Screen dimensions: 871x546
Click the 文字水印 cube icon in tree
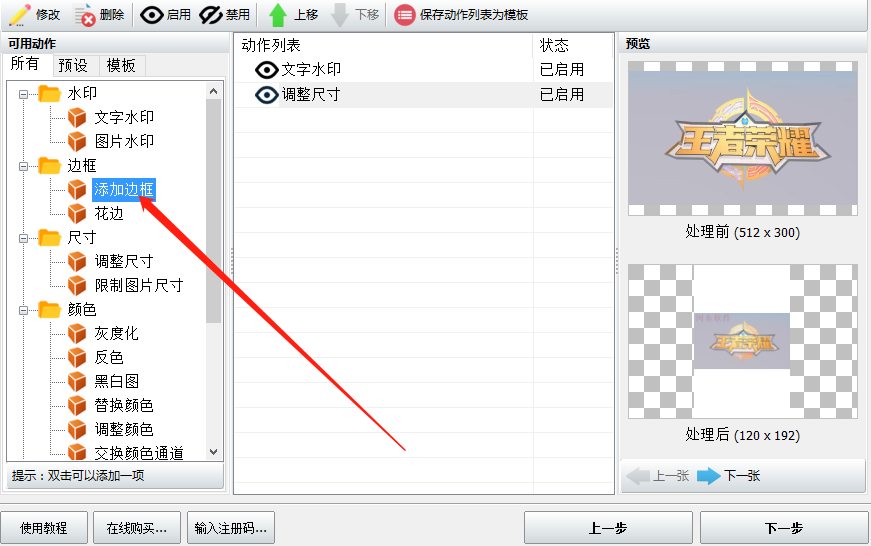77,117
